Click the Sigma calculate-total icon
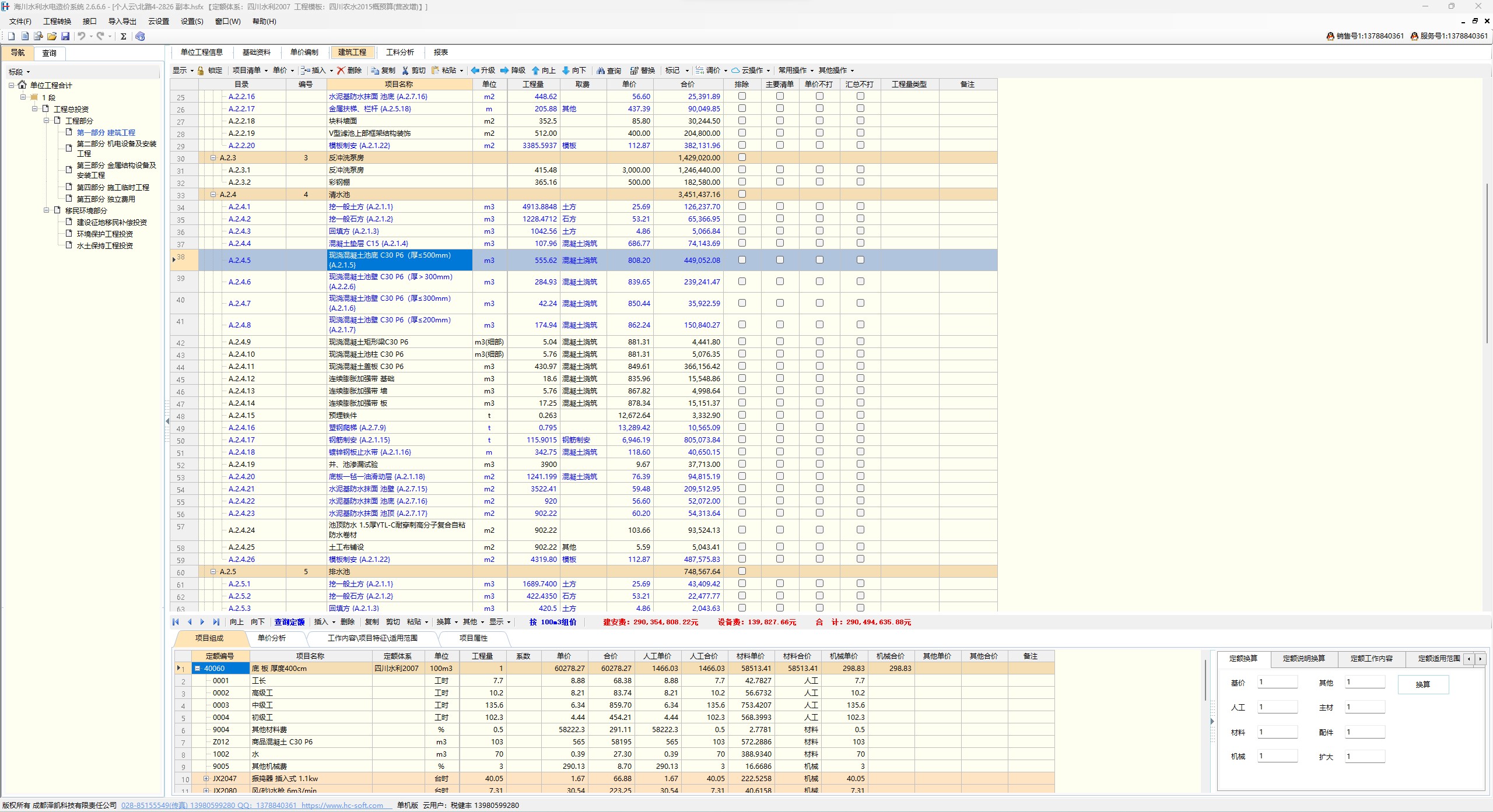The width and height of the screenshot is (1493, 812). [x=124, y=36]
